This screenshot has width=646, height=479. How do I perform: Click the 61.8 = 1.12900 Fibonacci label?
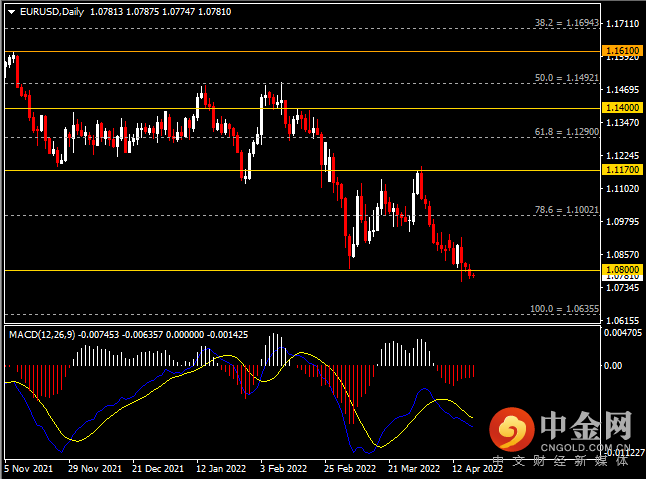(x=566, y=132)
